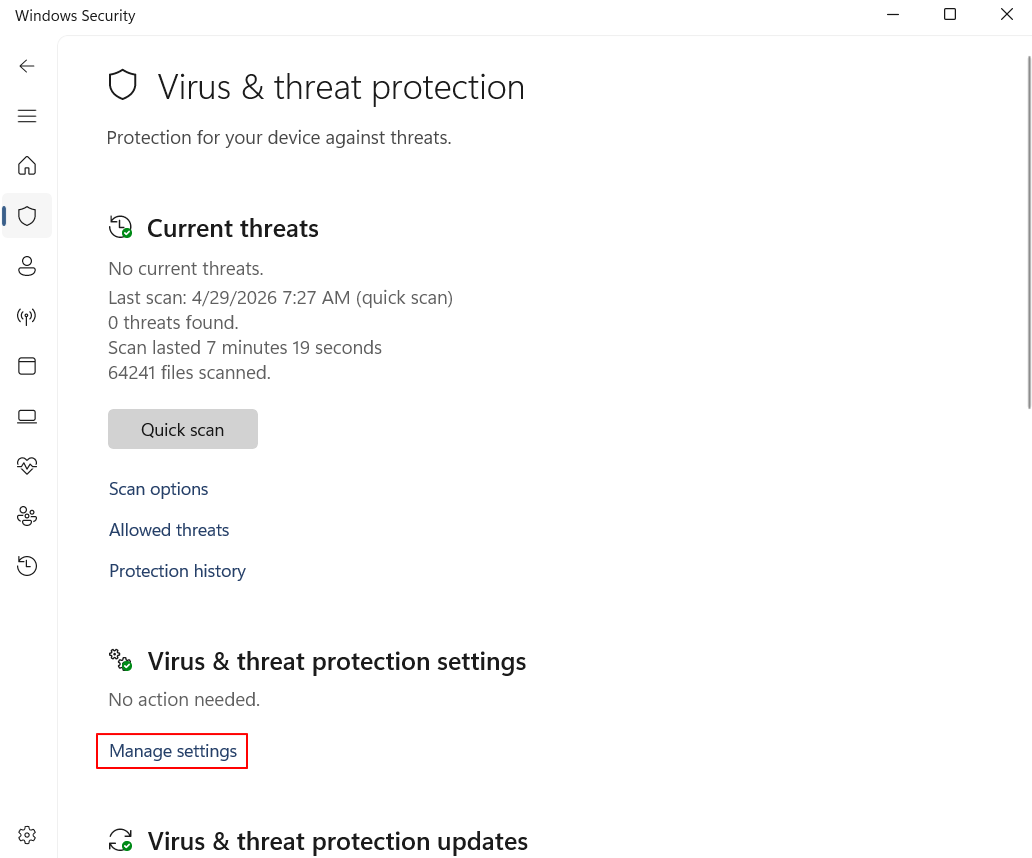Open the Home sidebar icon

27,166
